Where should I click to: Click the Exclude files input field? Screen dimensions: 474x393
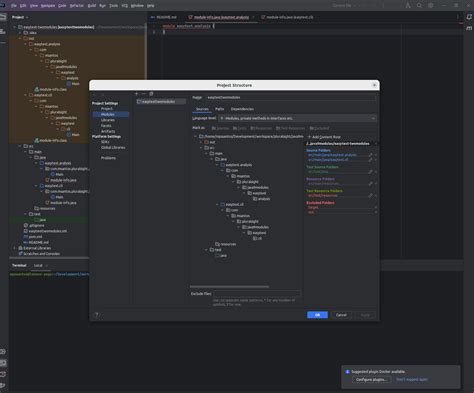(x=257, y=294)
